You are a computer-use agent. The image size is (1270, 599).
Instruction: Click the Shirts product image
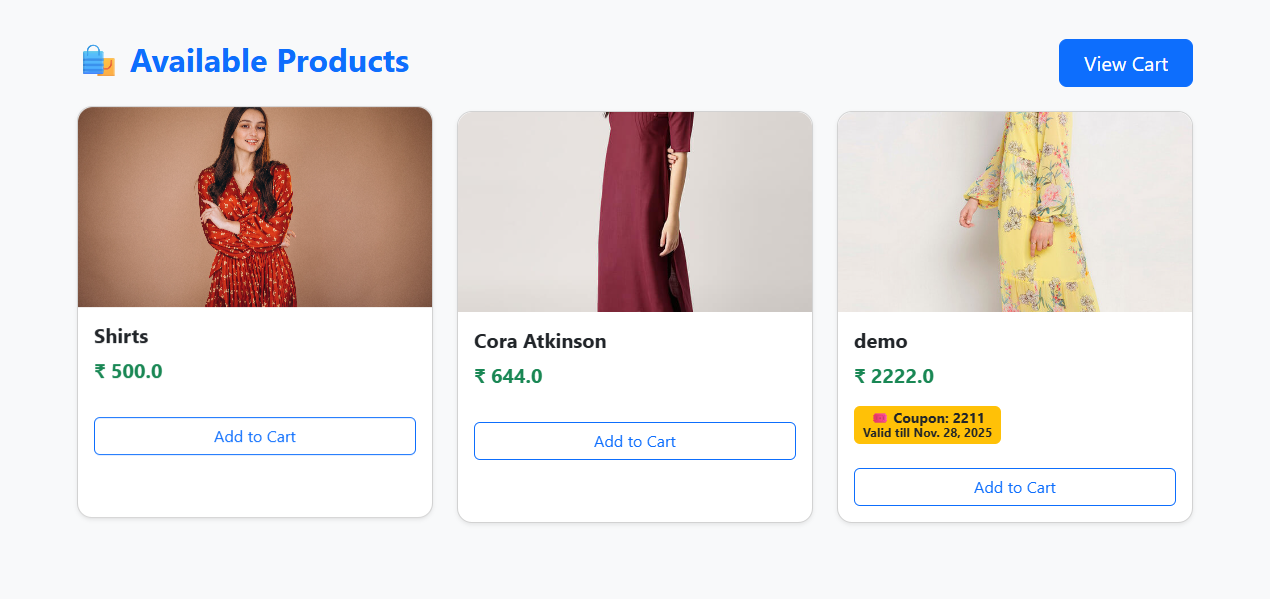coord(254,206)
